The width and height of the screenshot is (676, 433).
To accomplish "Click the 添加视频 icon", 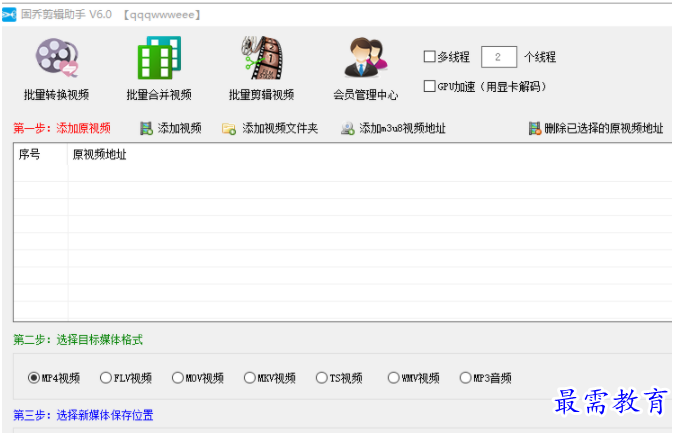I will point(147,129).
